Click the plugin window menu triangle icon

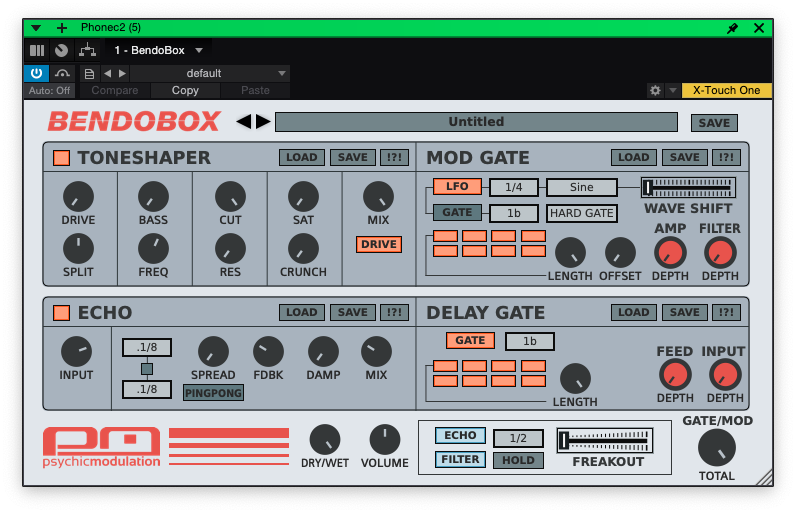[36, 28]
